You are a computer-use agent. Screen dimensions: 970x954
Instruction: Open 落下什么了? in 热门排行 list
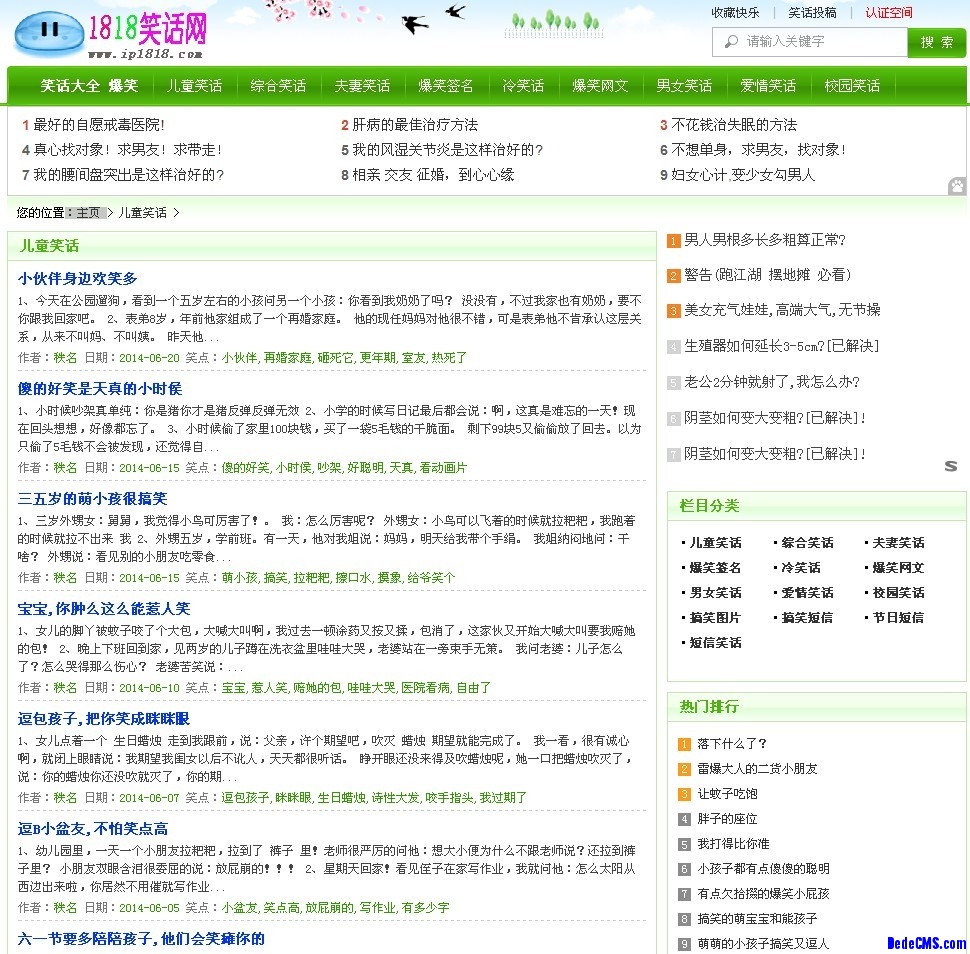click(732, 743)
